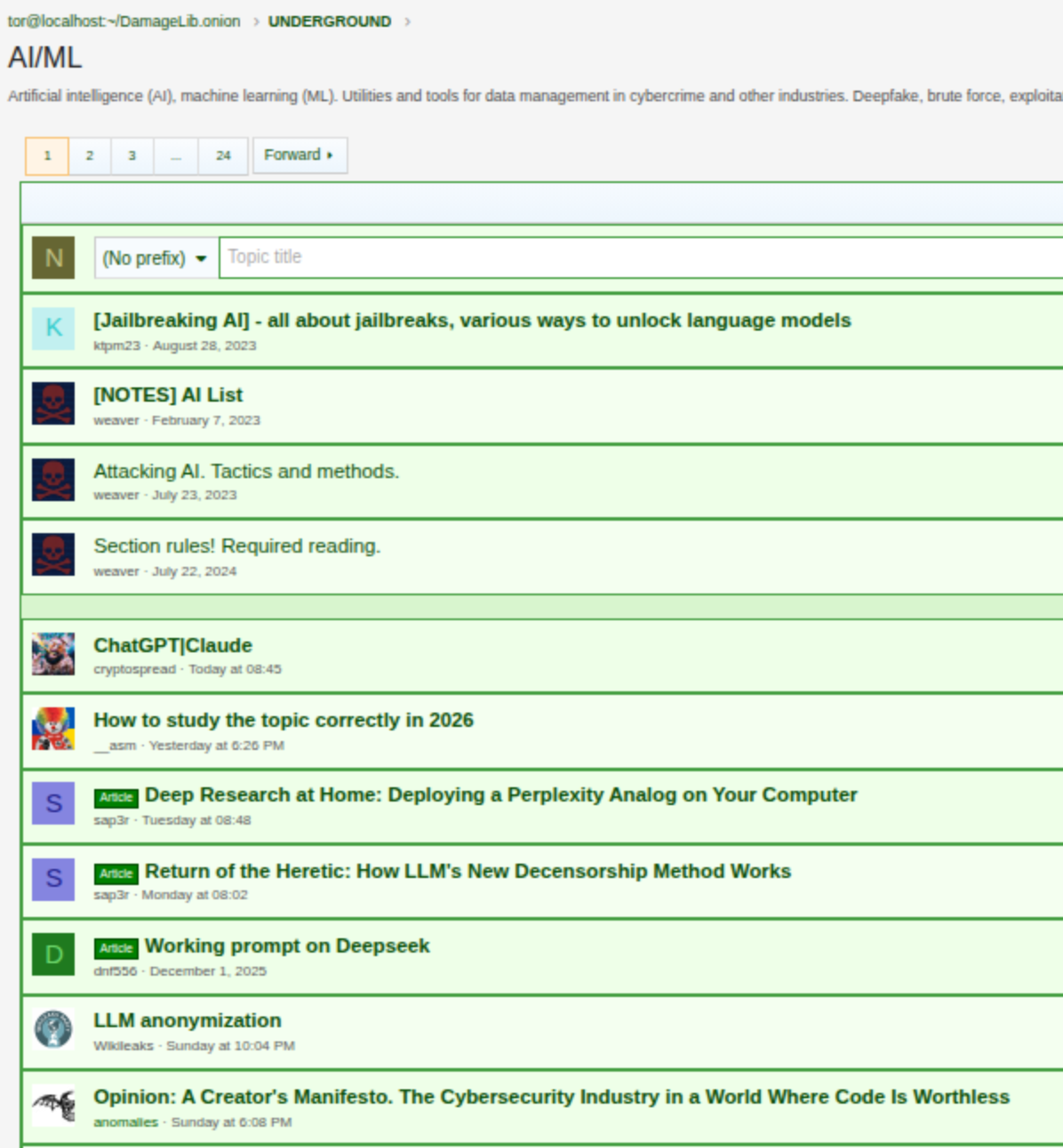Click skull avatar beside Attacking AI thread
This screenshot has height=1148, width=1063.
click(53, 479)
